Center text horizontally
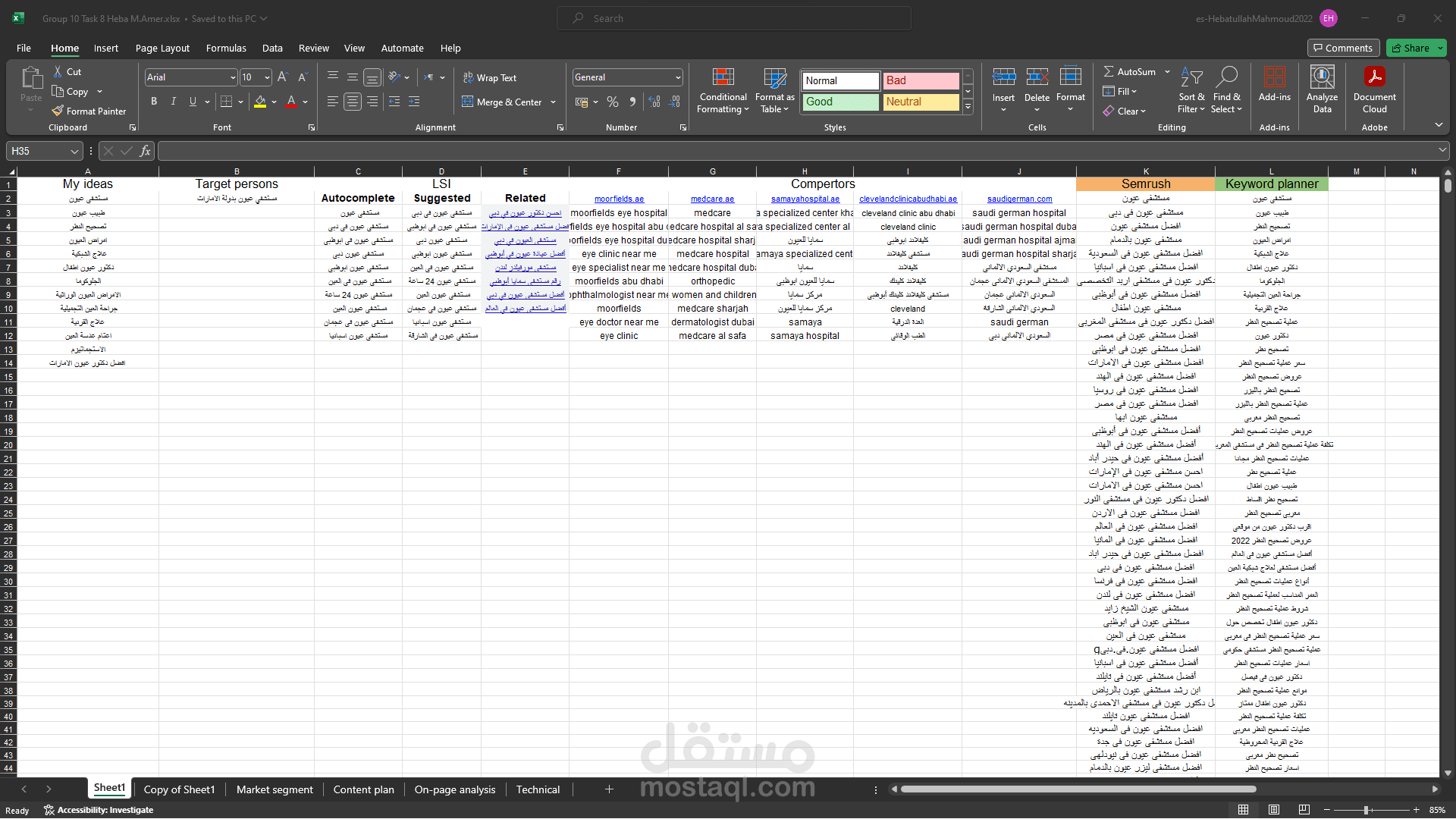 (353, 102)
